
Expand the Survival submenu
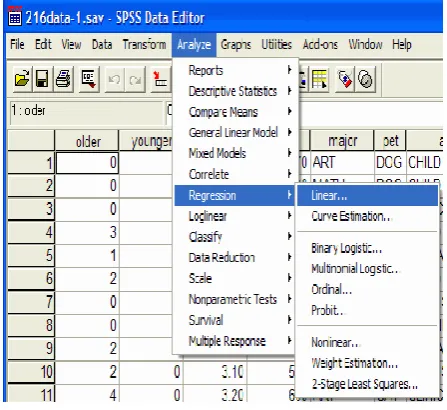[x=234, y=320]
